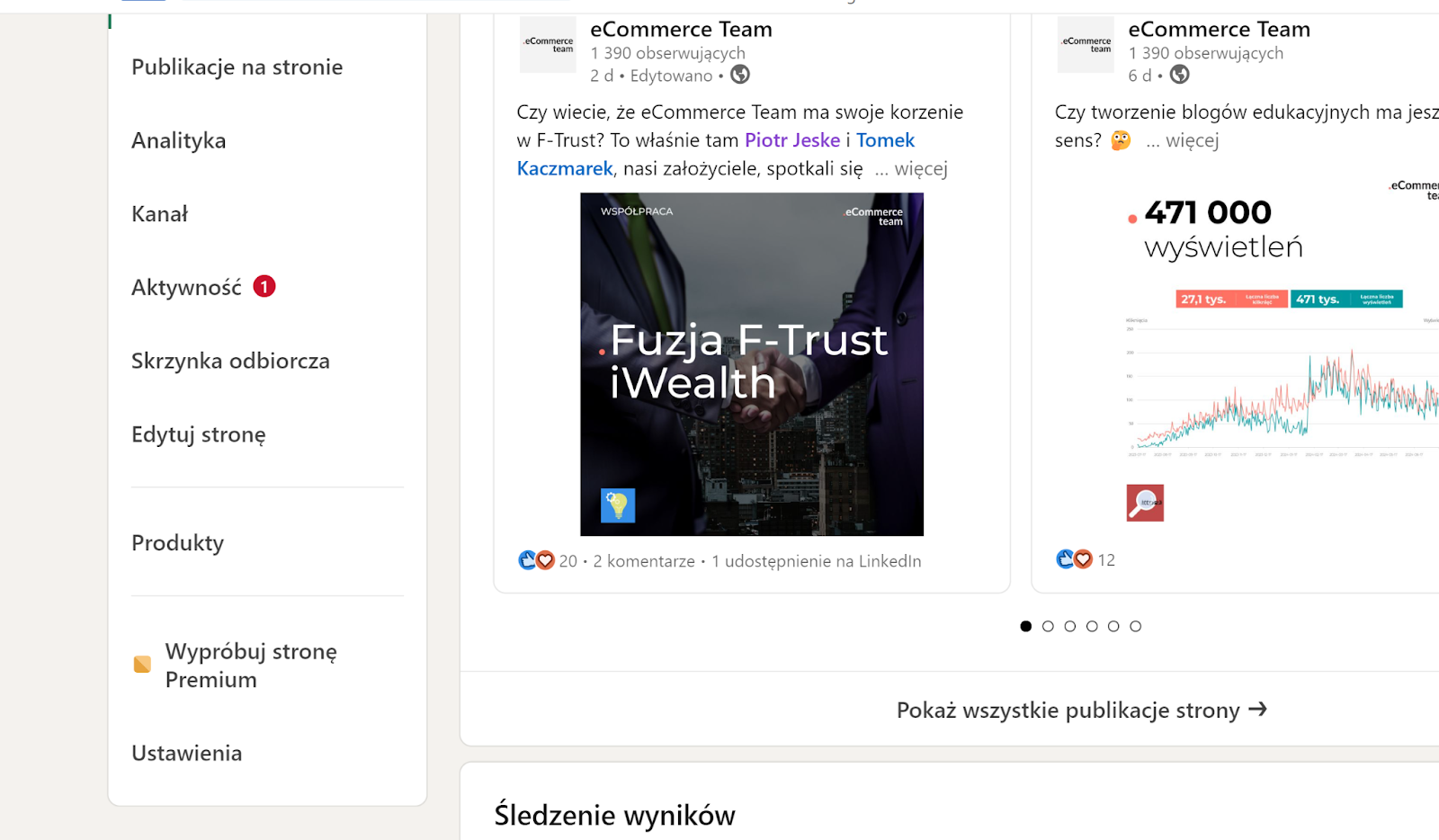Click the gold Premium icon
Viewport: 1439px width, 840px height.
point(142,665)
